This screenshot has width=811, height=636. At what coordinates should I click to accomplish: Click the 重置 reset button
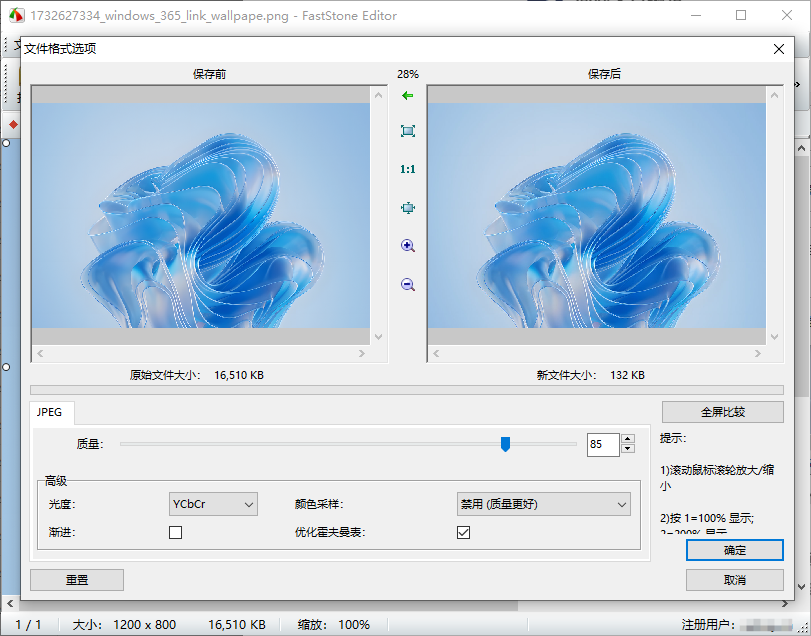pyautogui.click(x=76, y=580)
